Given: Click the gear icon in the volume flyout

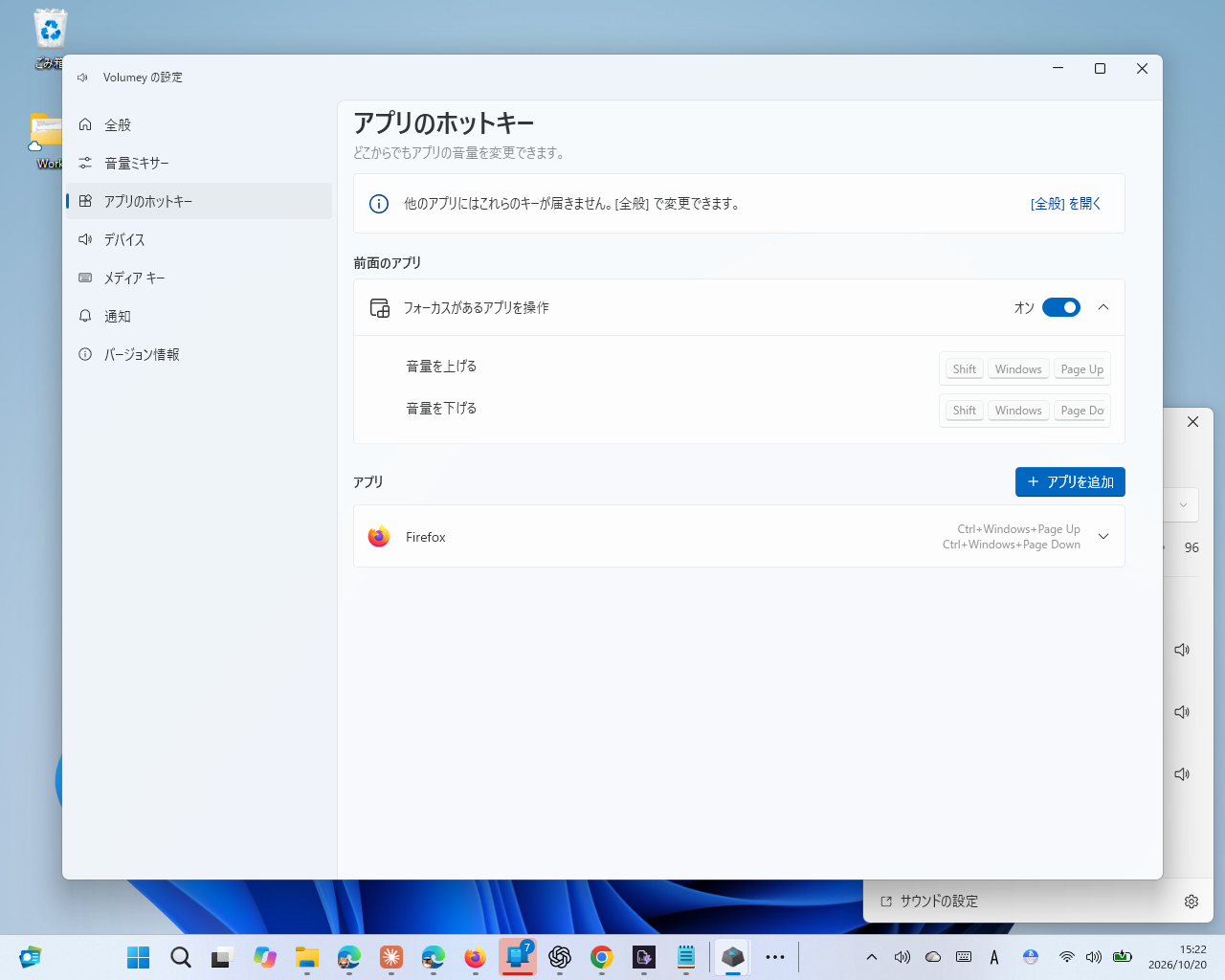Looking at the screenshot, I should (1192, 902).
